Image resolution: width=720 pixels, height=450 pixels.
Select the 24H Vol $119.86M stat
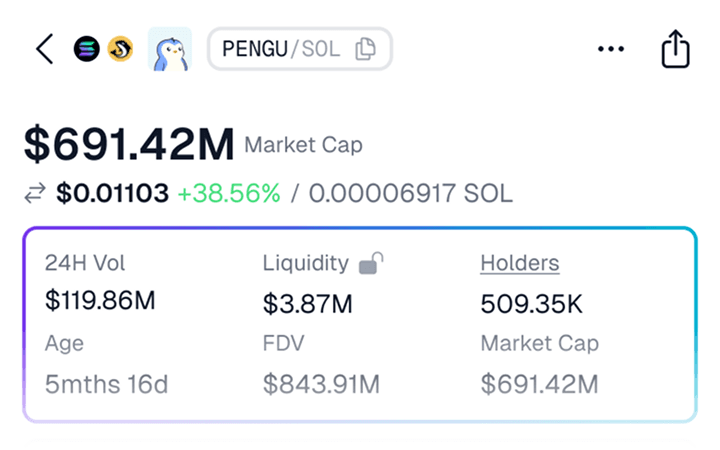[x=100, y=282]
